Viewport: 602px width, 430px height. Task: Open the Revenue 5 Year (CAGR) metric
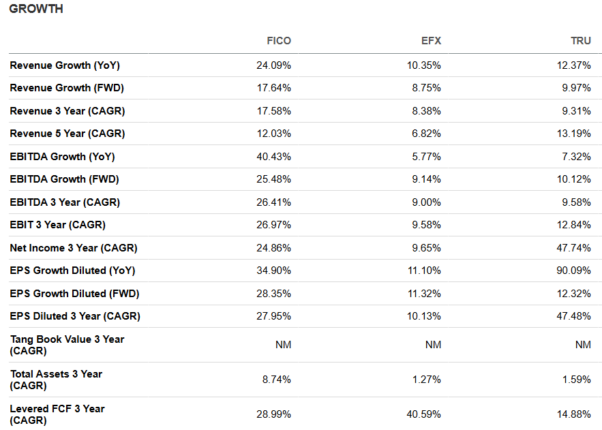click(67, 134)
